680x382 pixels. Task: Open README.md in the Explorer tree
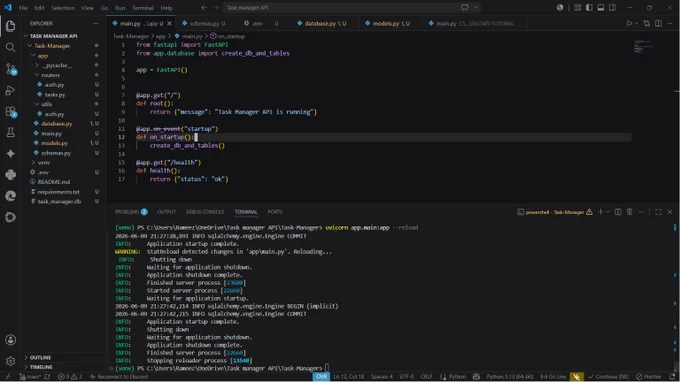(x=54, y=182)
